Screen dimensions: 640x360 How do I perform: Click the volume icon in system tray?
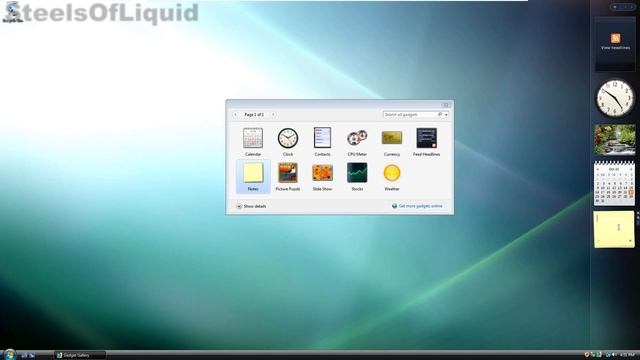point(614,355)
